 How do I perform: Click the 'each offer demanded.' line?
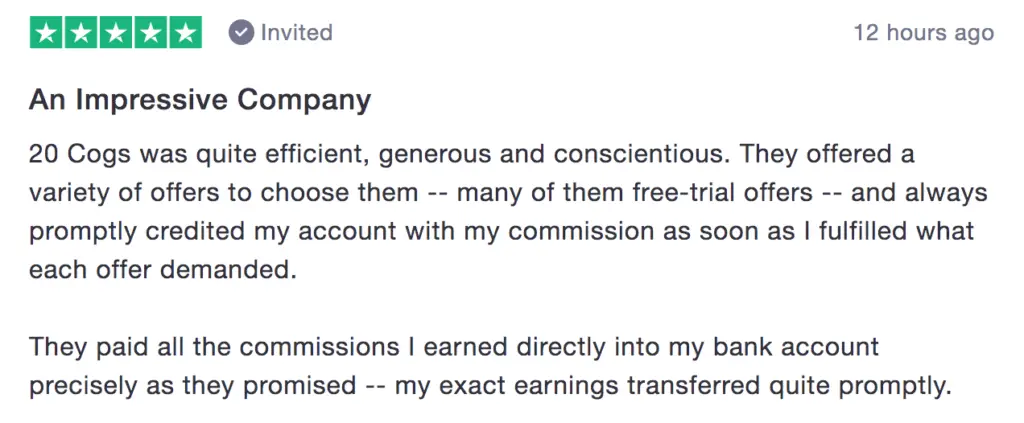pos(163,270)
